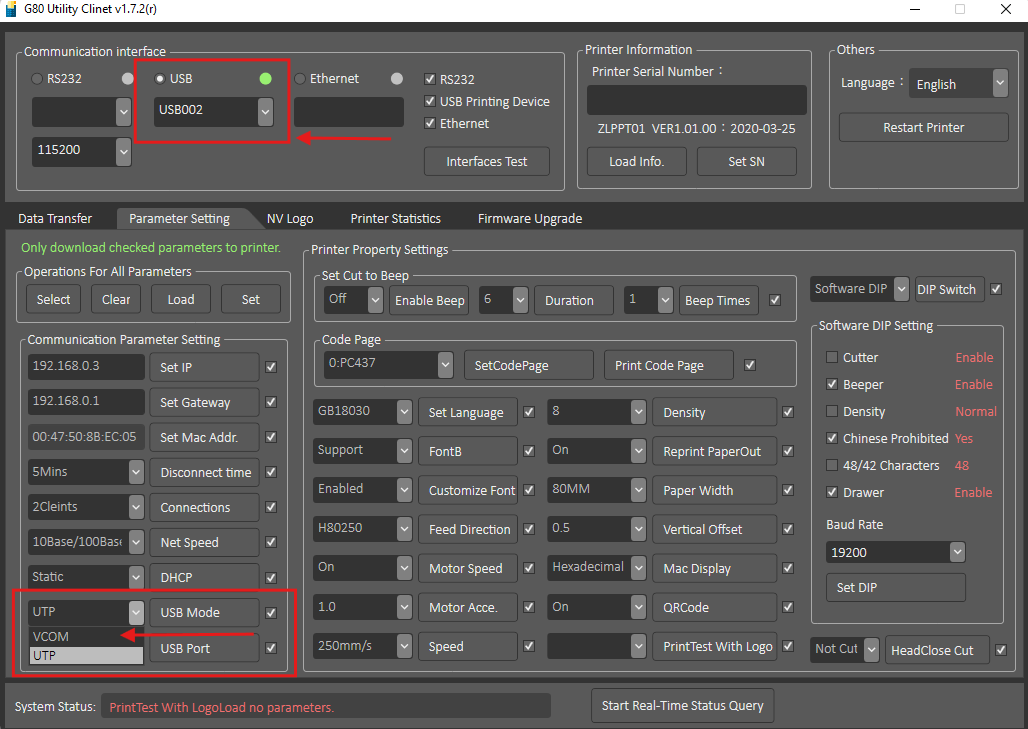Choose VCOM in the USB Mode list
Screen dimensions: 1028x729
(86, 637)
